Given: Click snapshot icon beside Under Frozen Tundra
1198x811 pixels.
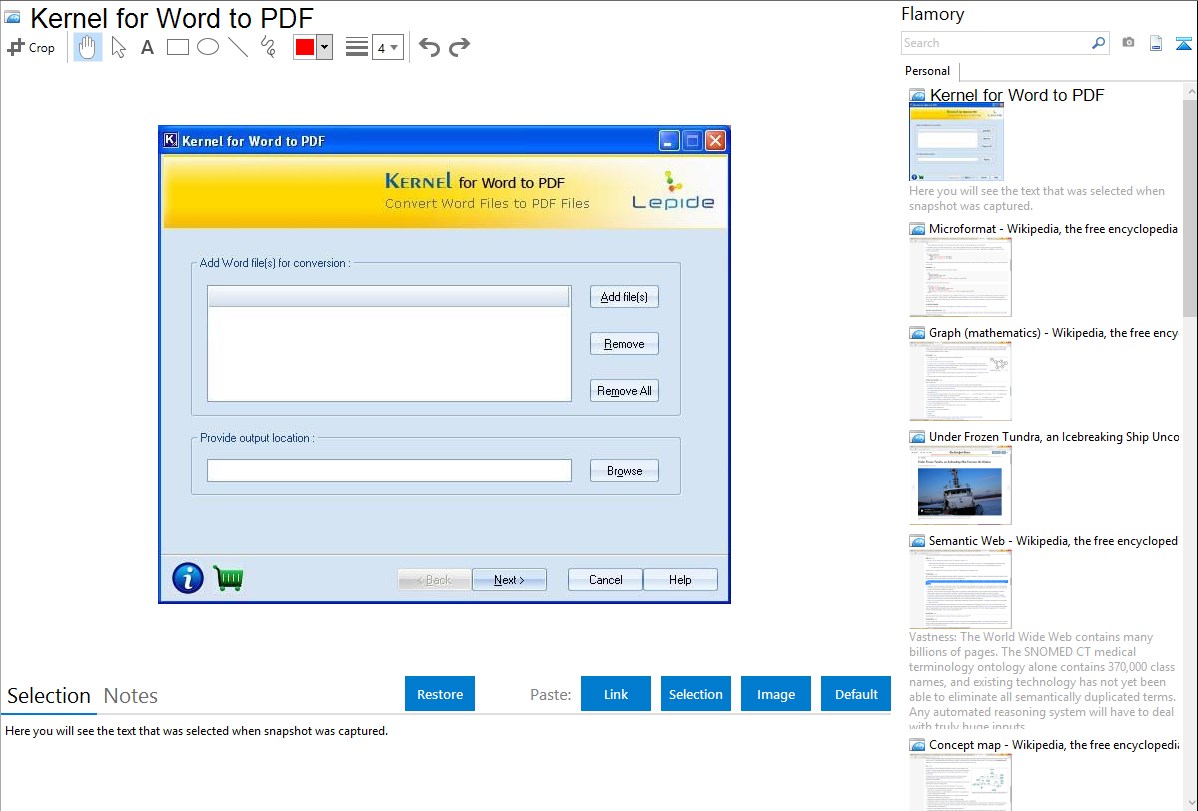Looking at the screenshot, I should pos(918,437).
